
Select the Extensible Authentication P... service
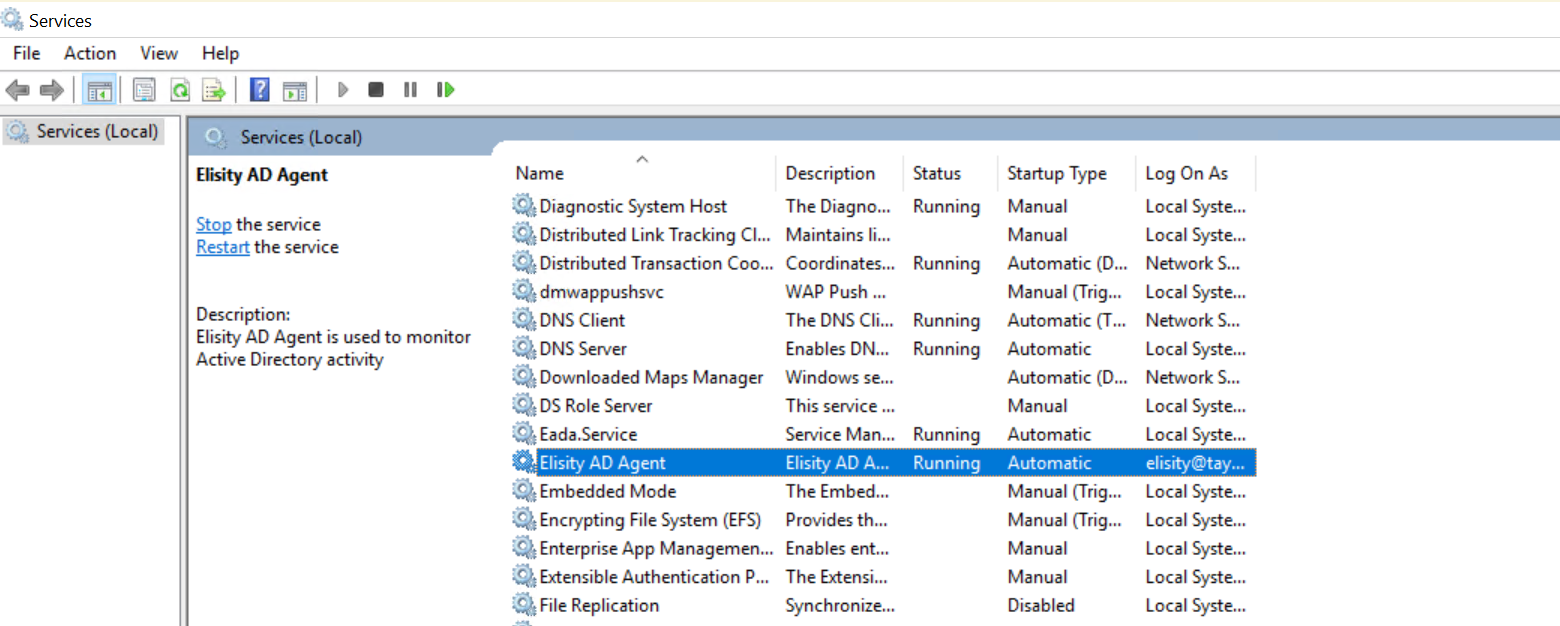(883, 577)
